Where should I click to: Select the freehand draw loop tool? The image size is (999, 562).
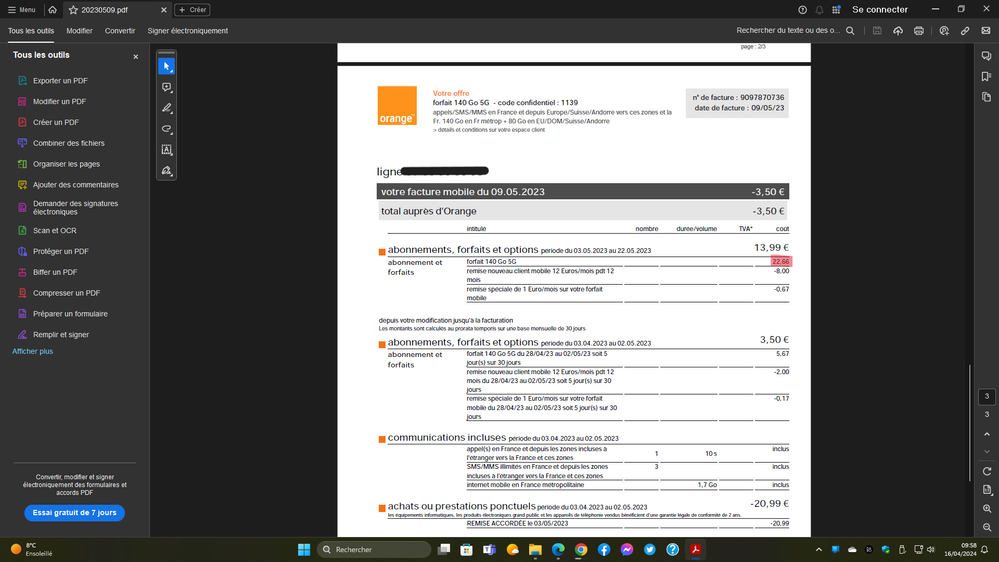click(167, 129)
